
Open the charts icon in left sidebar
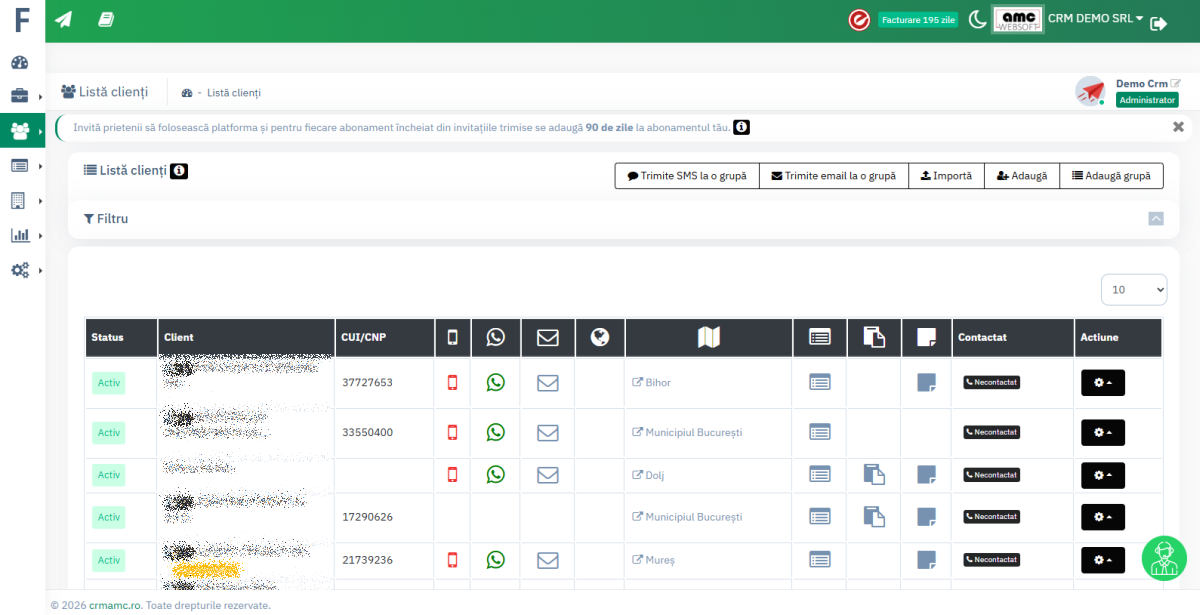(20, 235)
